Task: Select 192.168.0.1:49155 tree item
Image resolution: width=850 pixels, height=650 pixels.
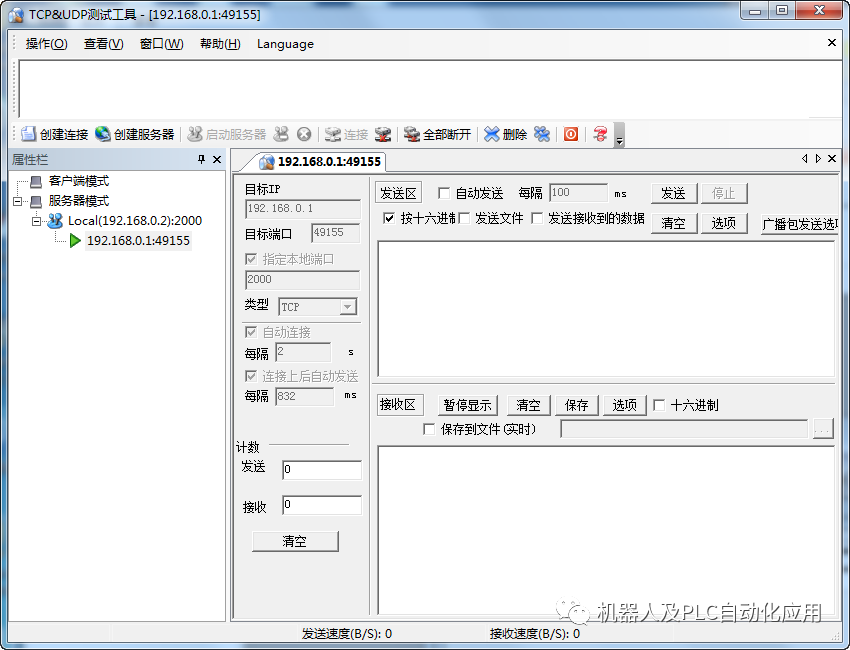Action: coord(138,241)
